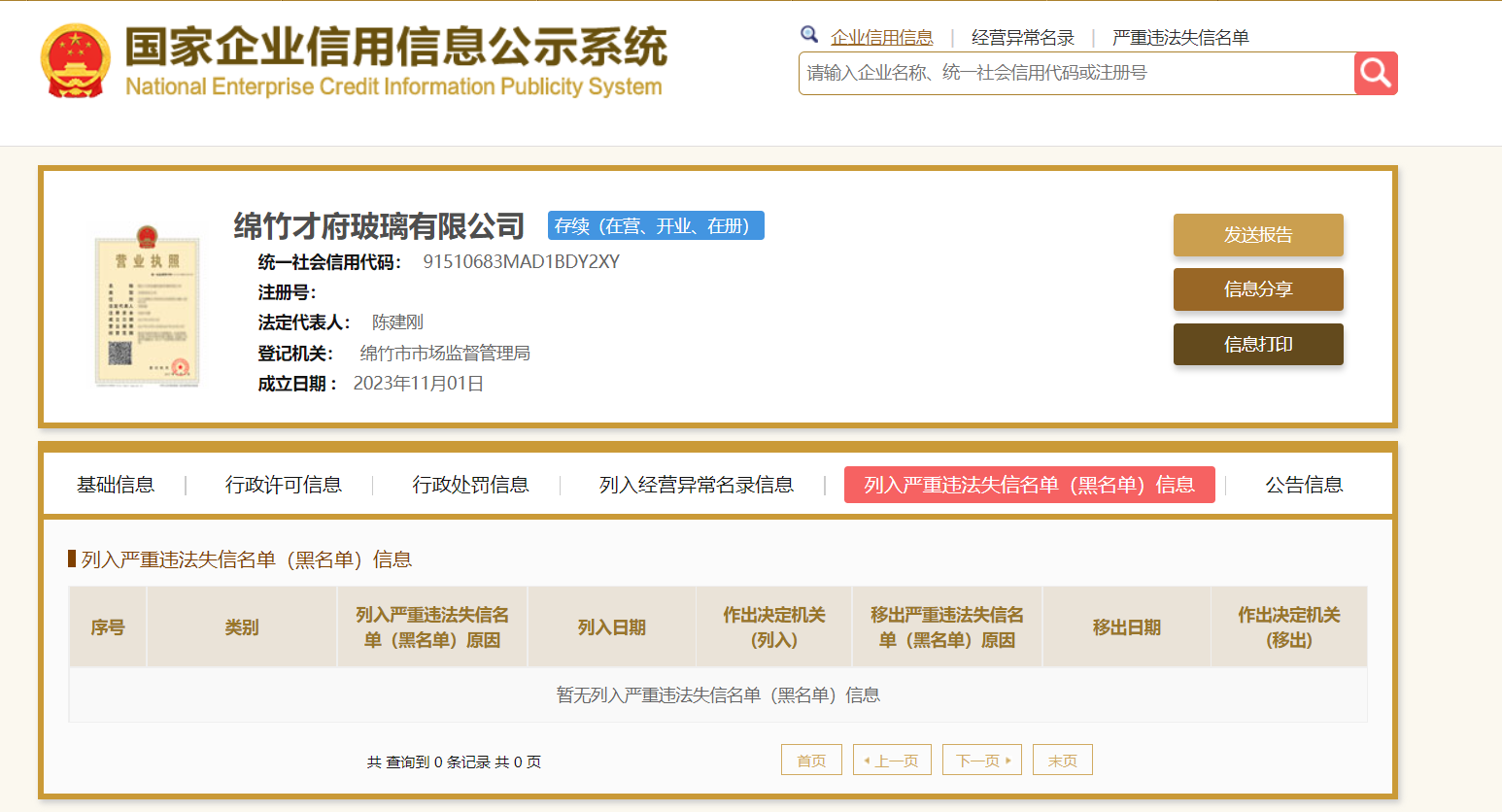
Task: Switch to the 行政处罚信息 tab
Action: coord(470,485)
